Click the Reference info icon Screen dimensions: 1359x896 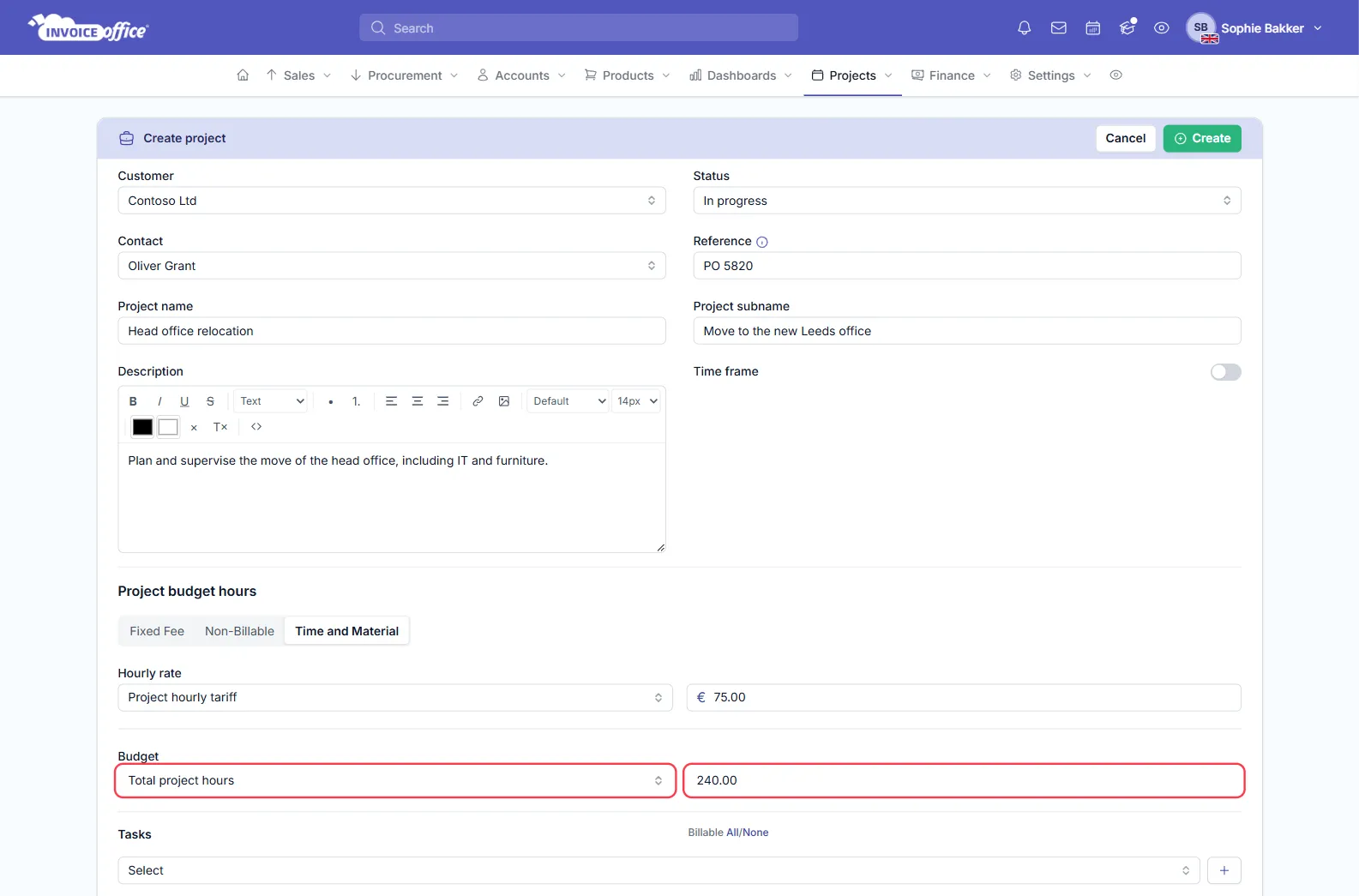click(x=762, y=242)
